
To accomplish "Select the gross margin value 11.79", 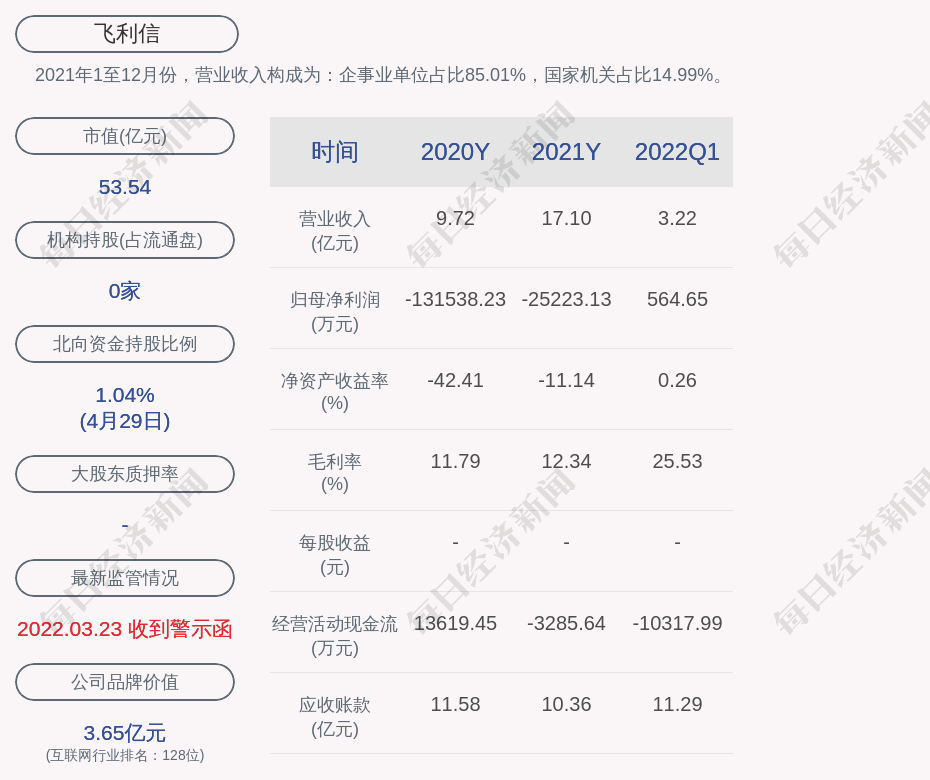I will click(456, 461).
